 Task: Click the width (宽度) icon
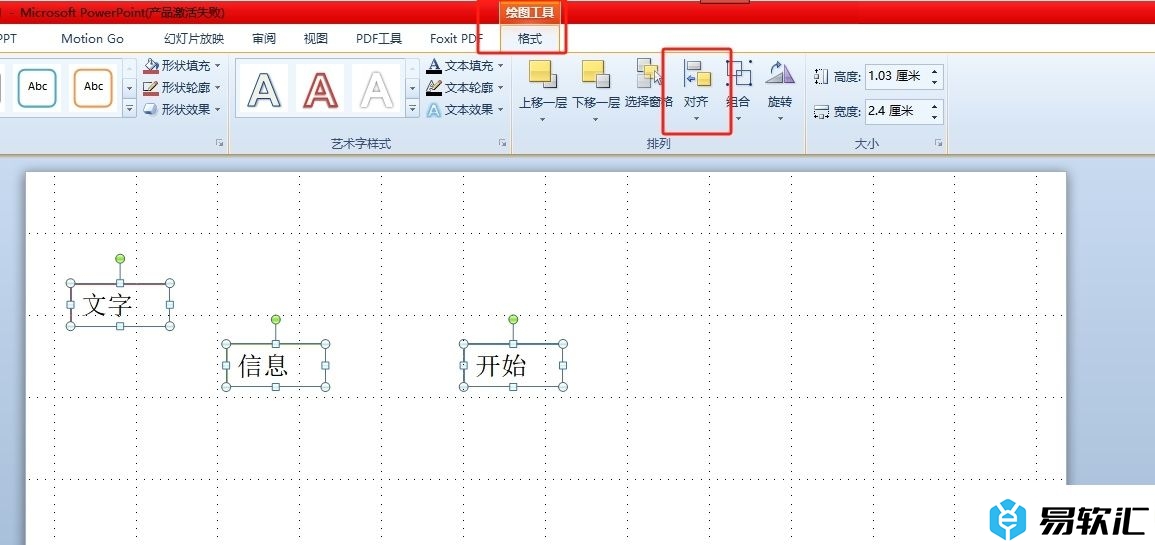click(822, 112)
